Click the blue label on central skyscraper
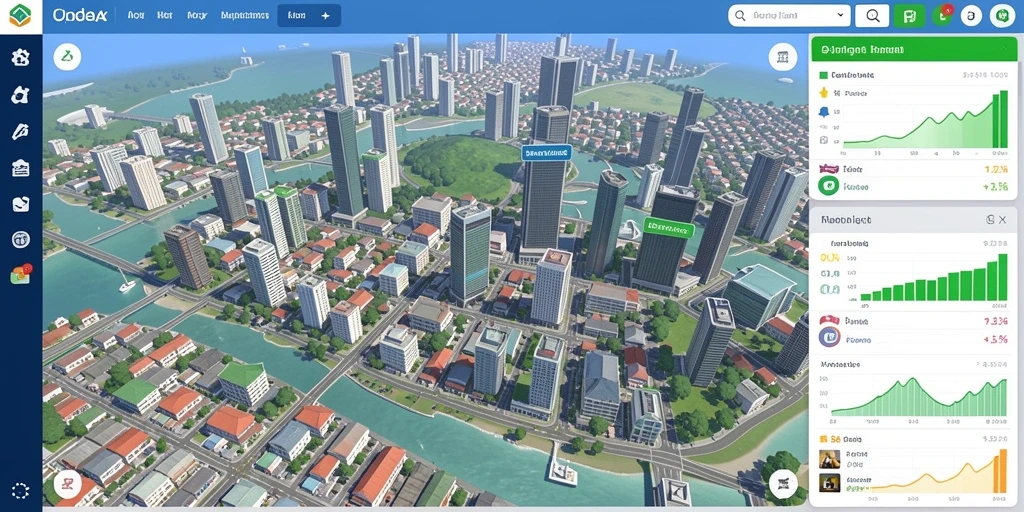 point(547,153)
